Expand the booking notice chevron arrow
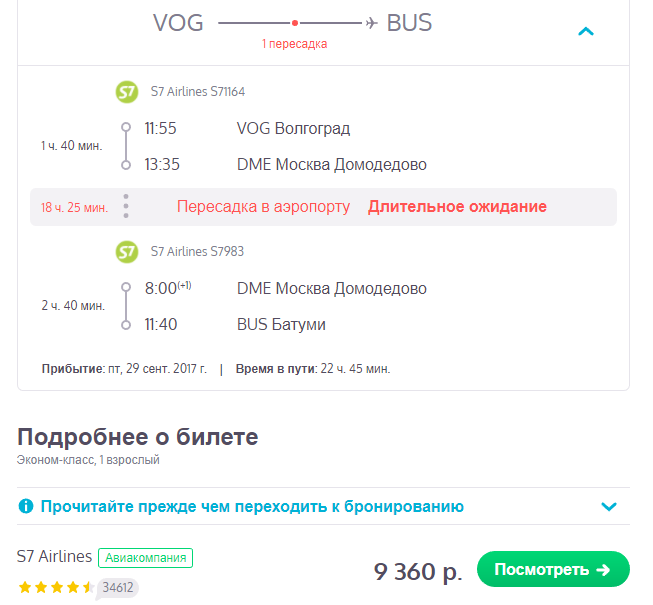Screen dimensions: 653x605 click(x=609, y=506)
